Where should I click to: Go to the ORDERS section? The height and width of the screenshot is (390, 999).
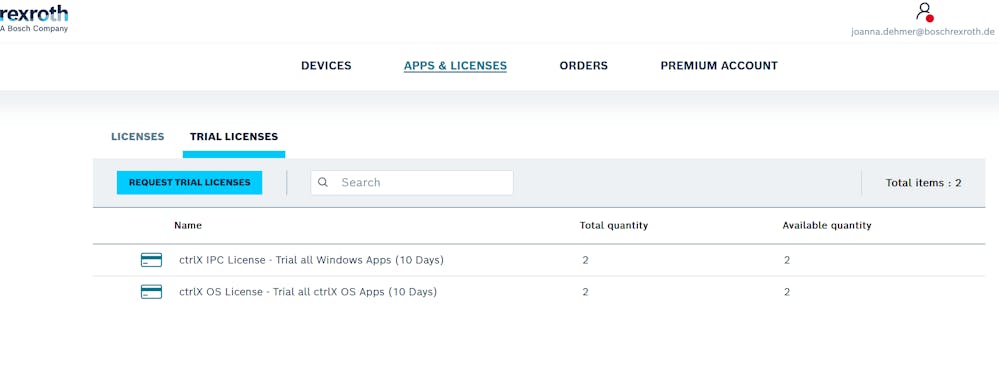[x=584, y=66]
